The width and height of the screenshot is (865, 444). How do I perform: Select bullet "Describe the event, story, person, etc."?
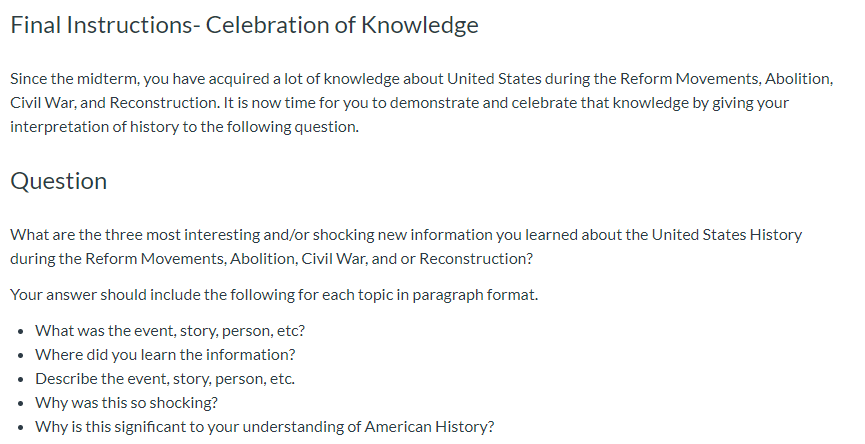[x=165, y=379]
